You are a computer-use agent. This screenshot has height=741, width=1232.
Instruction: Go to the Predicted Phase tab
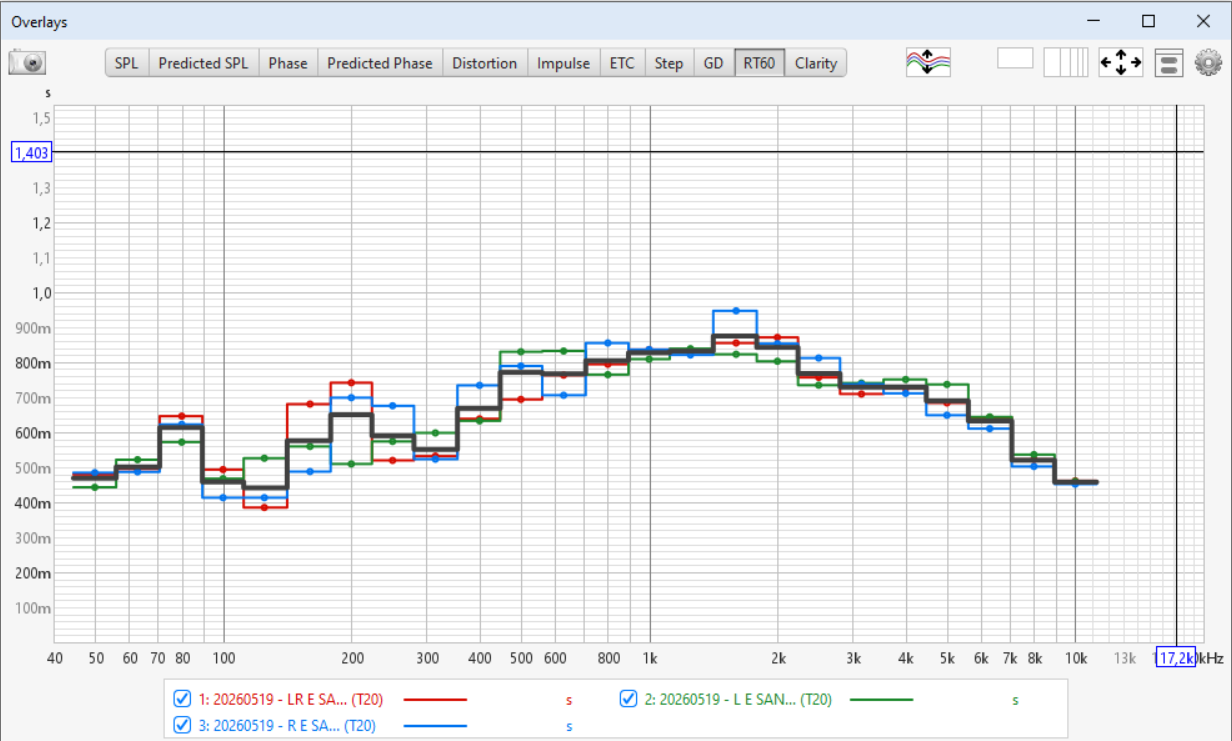[x=380, y=63]
